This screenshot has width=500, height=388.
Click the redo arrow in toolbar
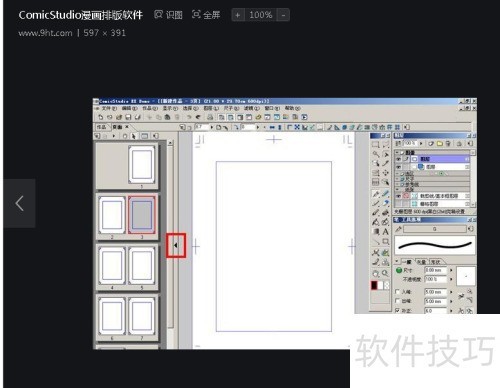[198, 117]
